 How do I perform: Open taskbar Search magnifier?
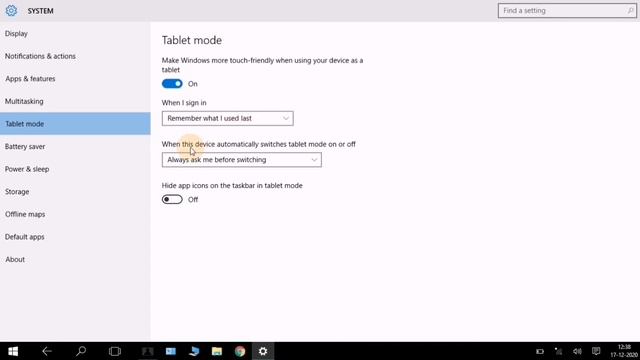coord(81,351)
